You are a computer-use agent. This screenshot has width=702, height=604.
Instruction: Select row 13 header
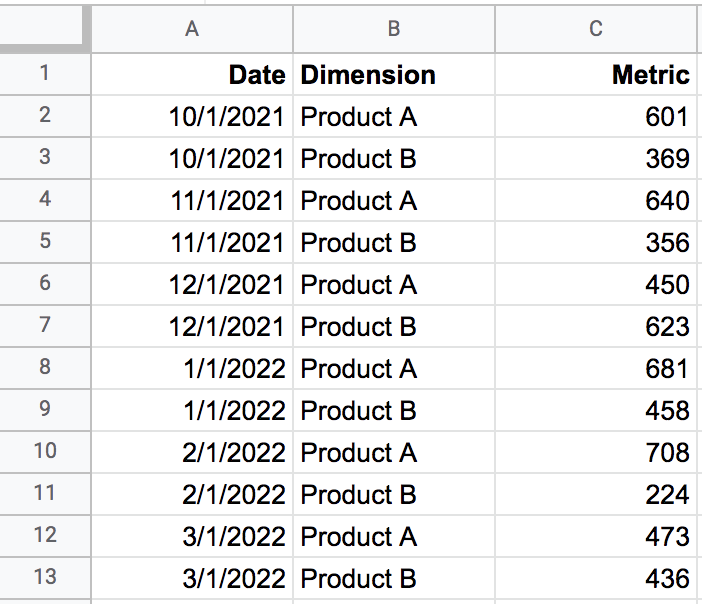45,578
